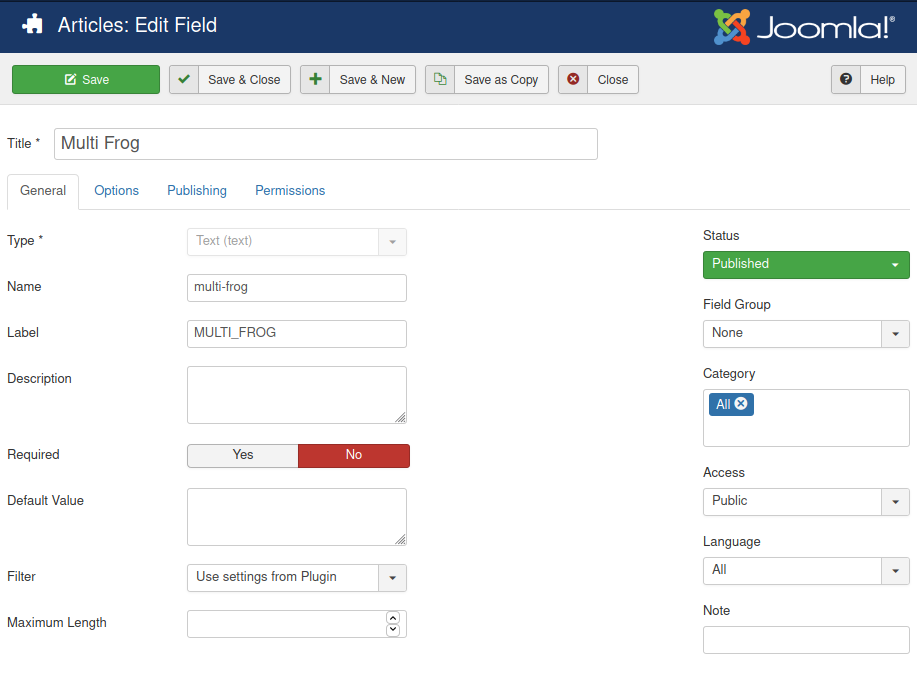Image resolution: width=917 pixels, height=673 pixels.
Task: Go to the Publishing tab
Action: [x=197, y=191]
